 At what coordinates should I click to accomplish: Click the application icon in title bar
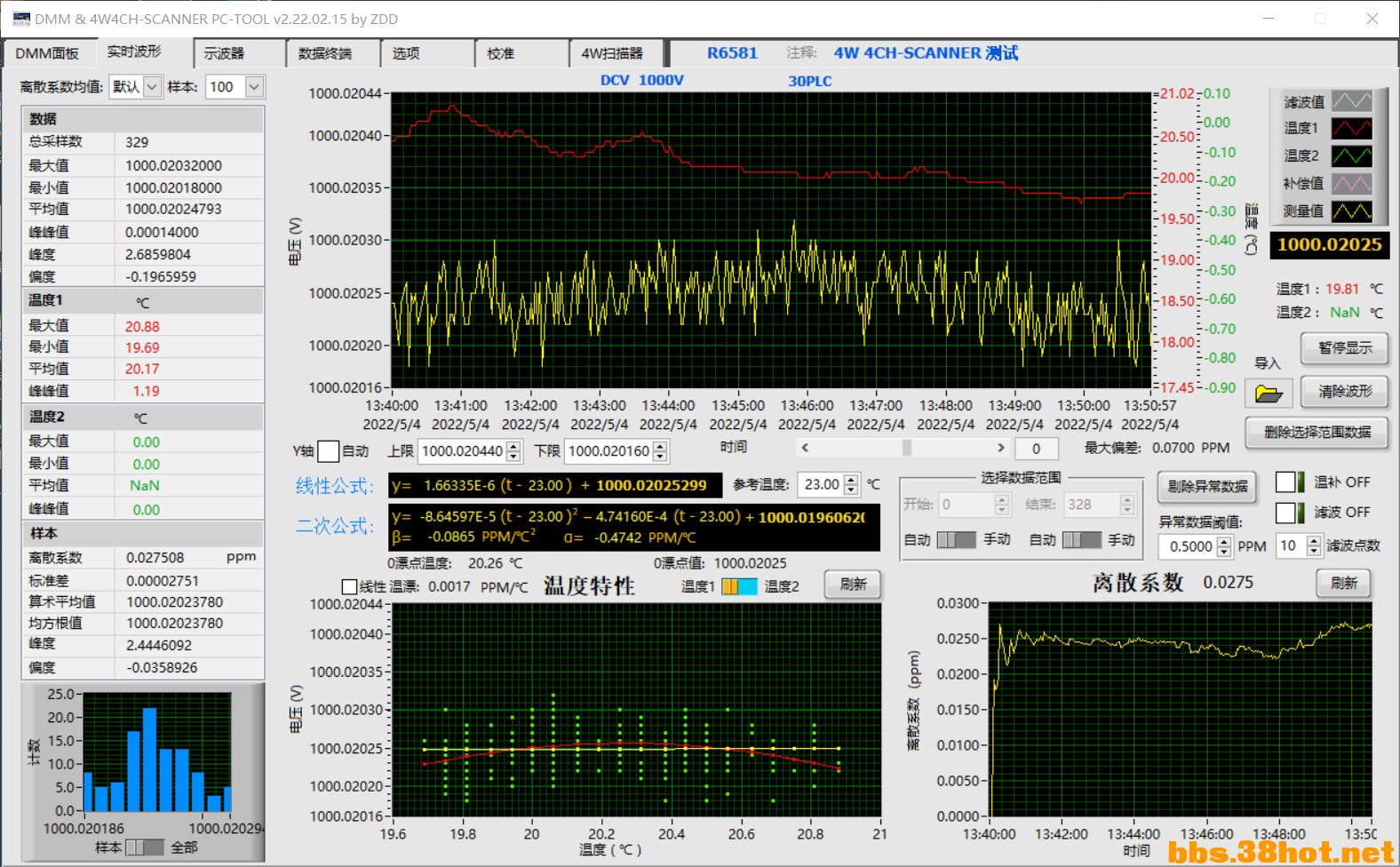(20, 19)
